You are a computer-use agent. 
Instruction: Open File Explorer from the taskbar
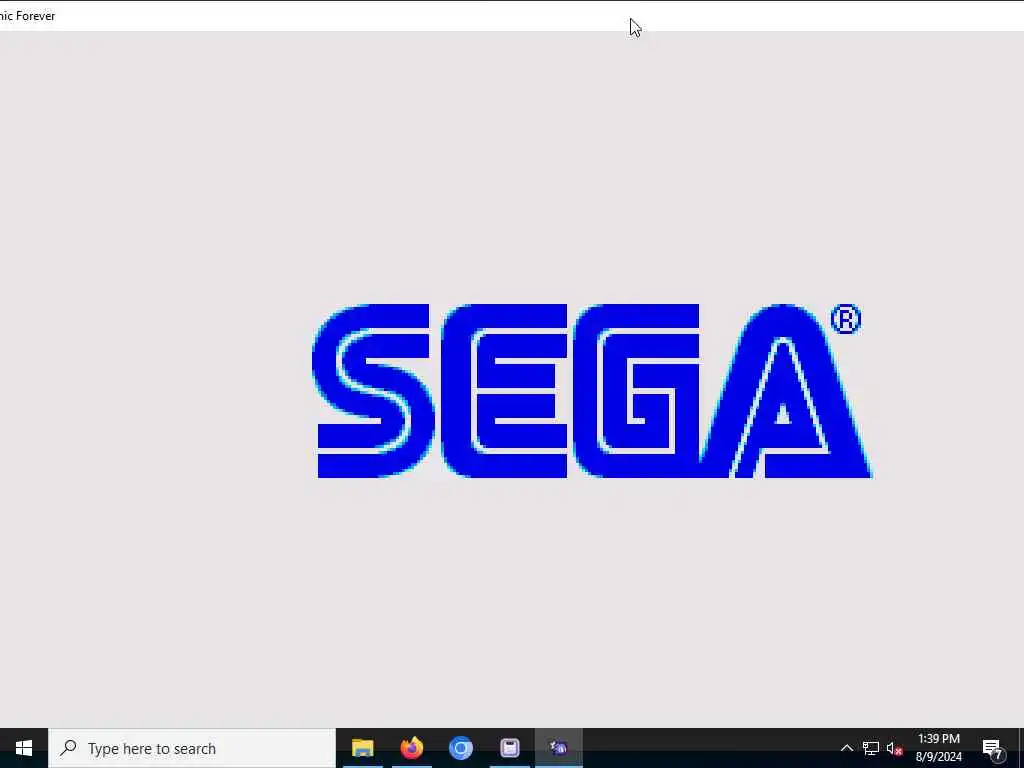pos(362,748)
